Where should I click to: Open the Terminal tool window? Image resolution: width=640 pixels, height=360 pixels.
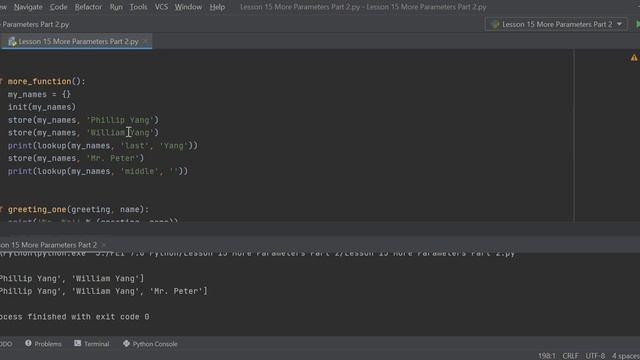click(92, 344)
